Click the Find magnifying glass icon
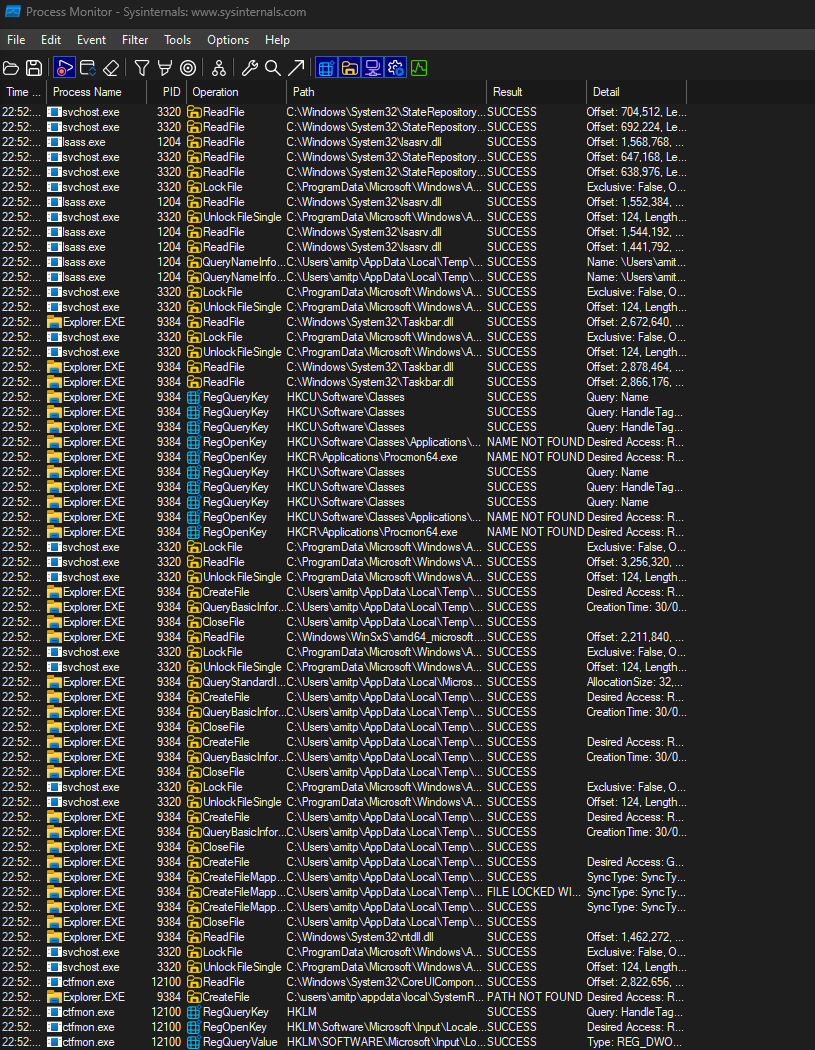 (x=272, y=68)
